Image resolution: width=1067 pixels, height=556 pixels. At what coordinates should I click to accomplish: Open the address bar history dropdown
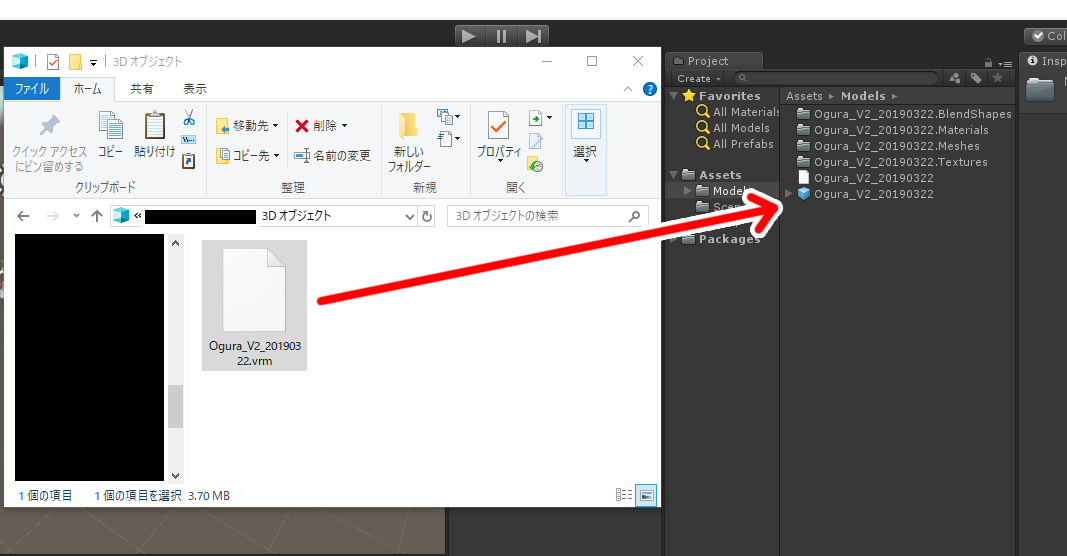(410, 216)
